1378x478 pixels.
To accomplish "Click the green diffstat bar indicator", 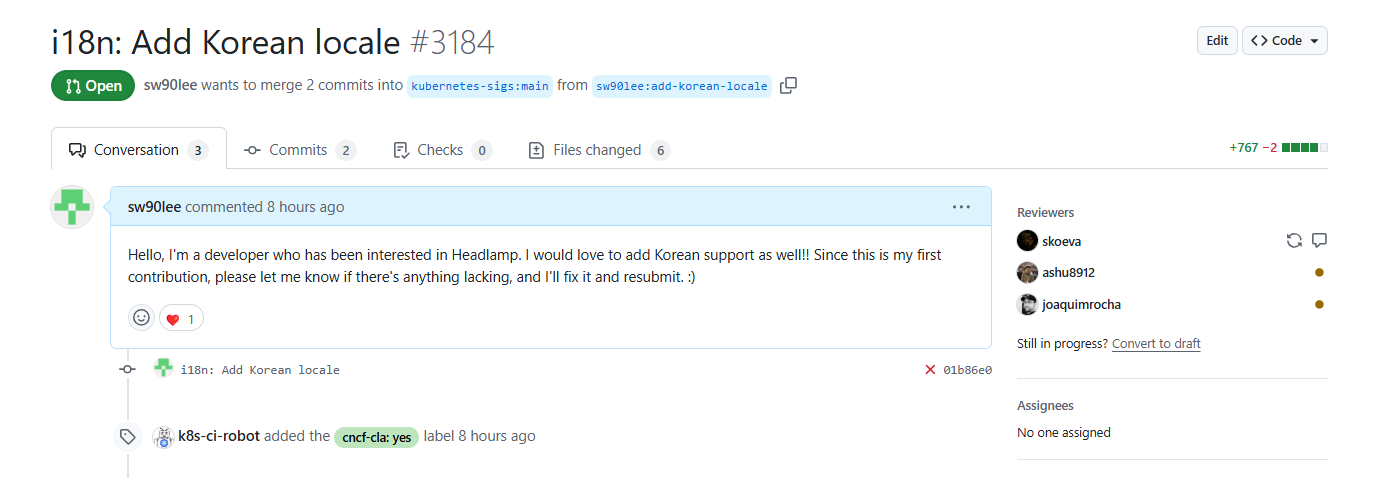I will [1305, 148].
